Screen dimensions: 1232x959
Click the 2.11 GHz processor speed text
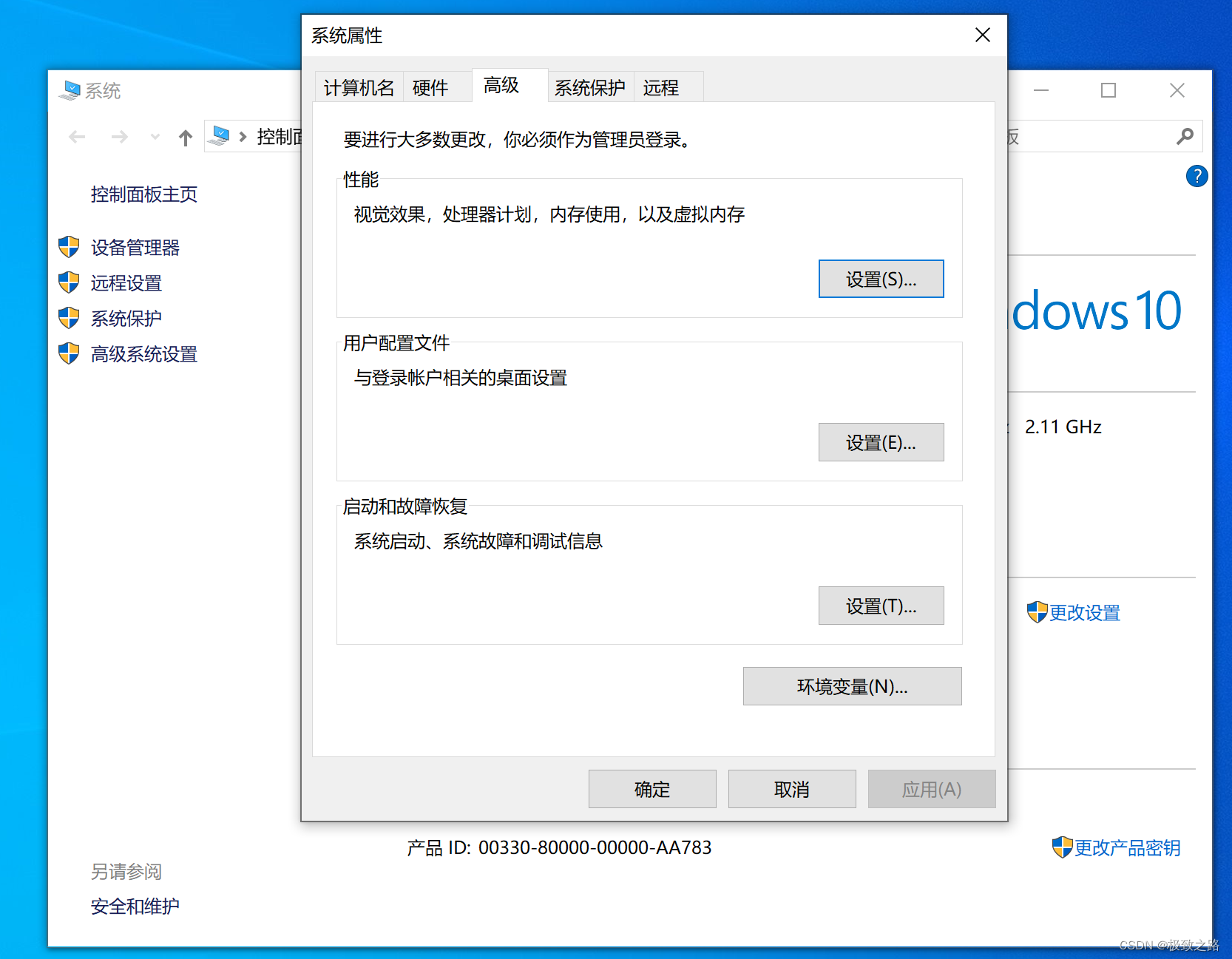click(x=1063, y=427)
